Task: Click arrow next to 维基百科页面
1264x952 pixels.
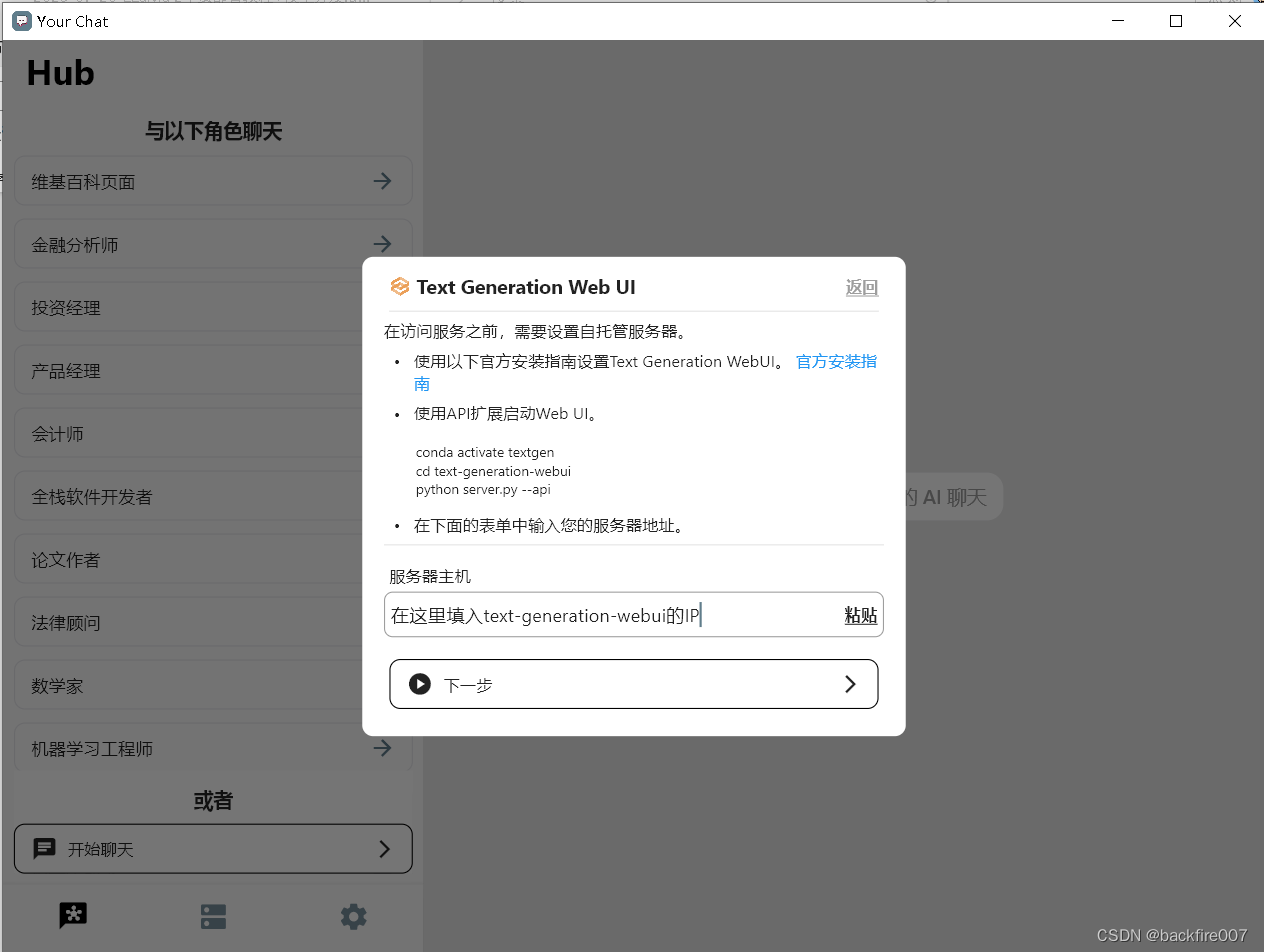Action: (x=382, y=181)
